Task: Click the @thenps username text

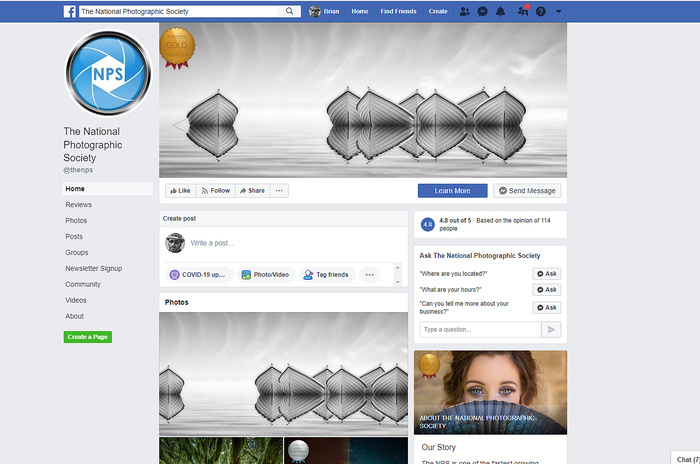Action: 78,170
